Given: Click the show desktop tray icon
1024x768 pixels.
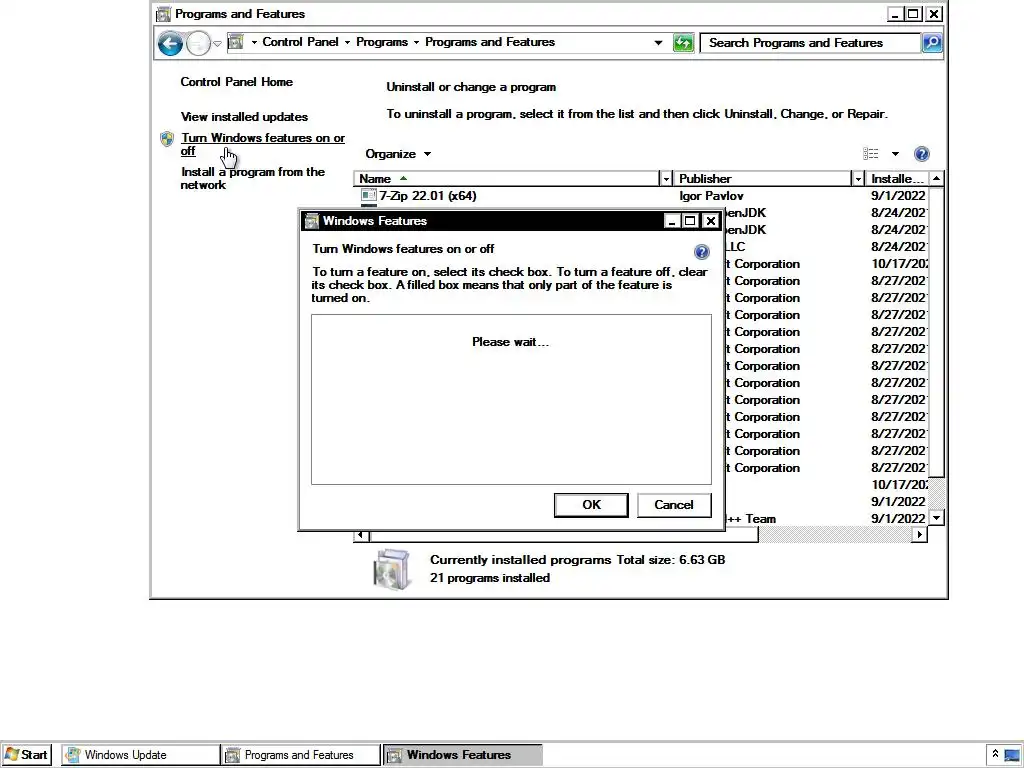Looking at the screenshot, I should (1013, 755).
